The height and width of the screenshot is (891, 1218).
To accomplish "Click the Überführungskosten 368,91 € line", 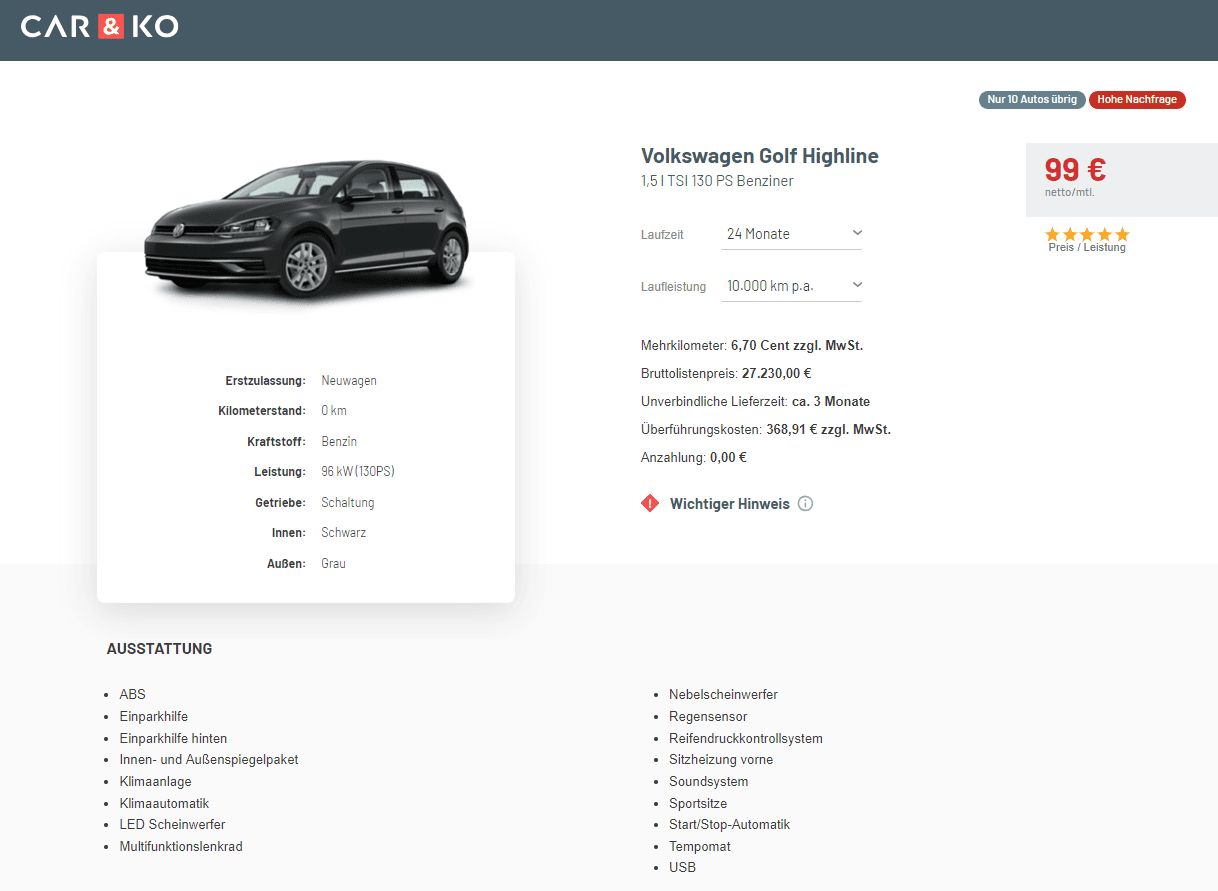I will pos(766,430).
